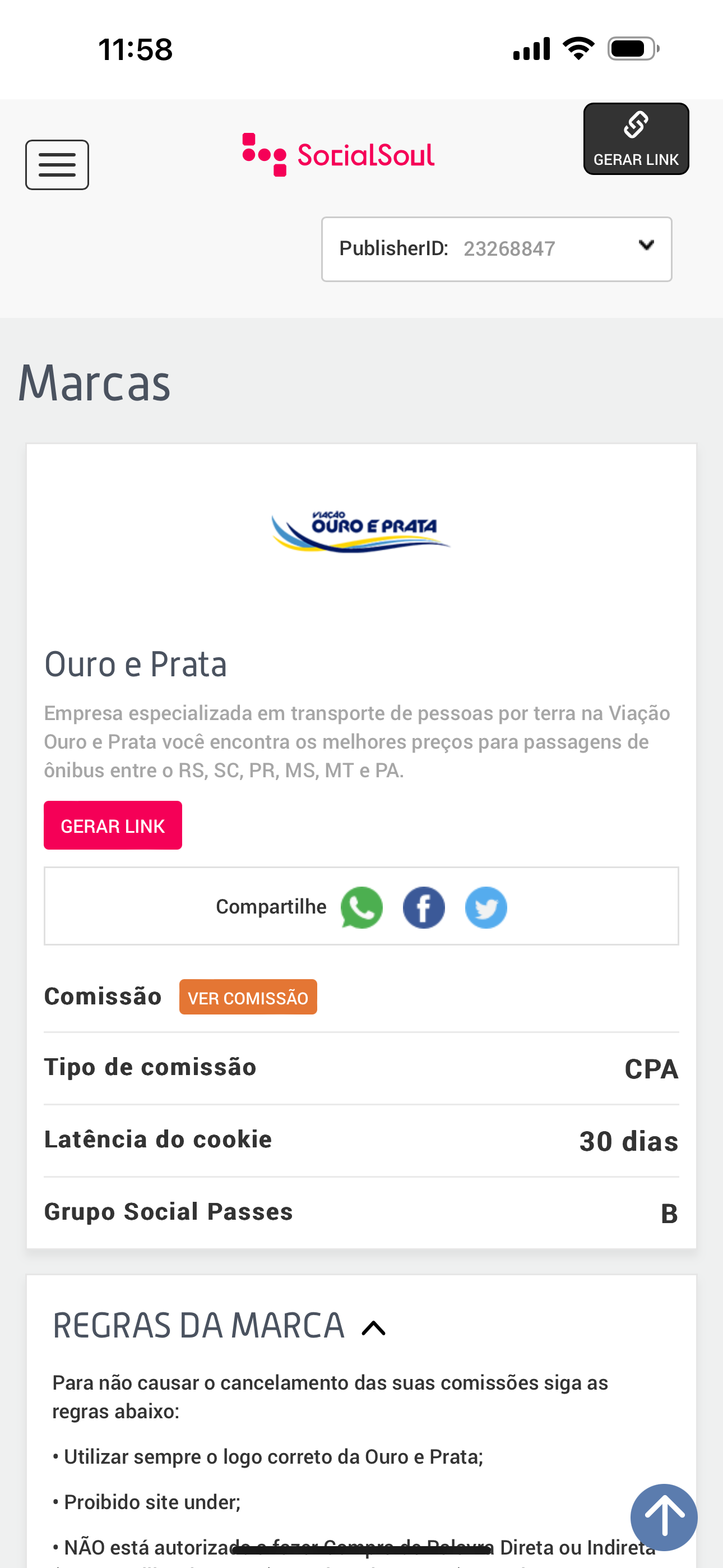Viewport: 723px width, 1568px height.
Task: Tap the Grupo Social Passes row
Action: (361, 1212)
